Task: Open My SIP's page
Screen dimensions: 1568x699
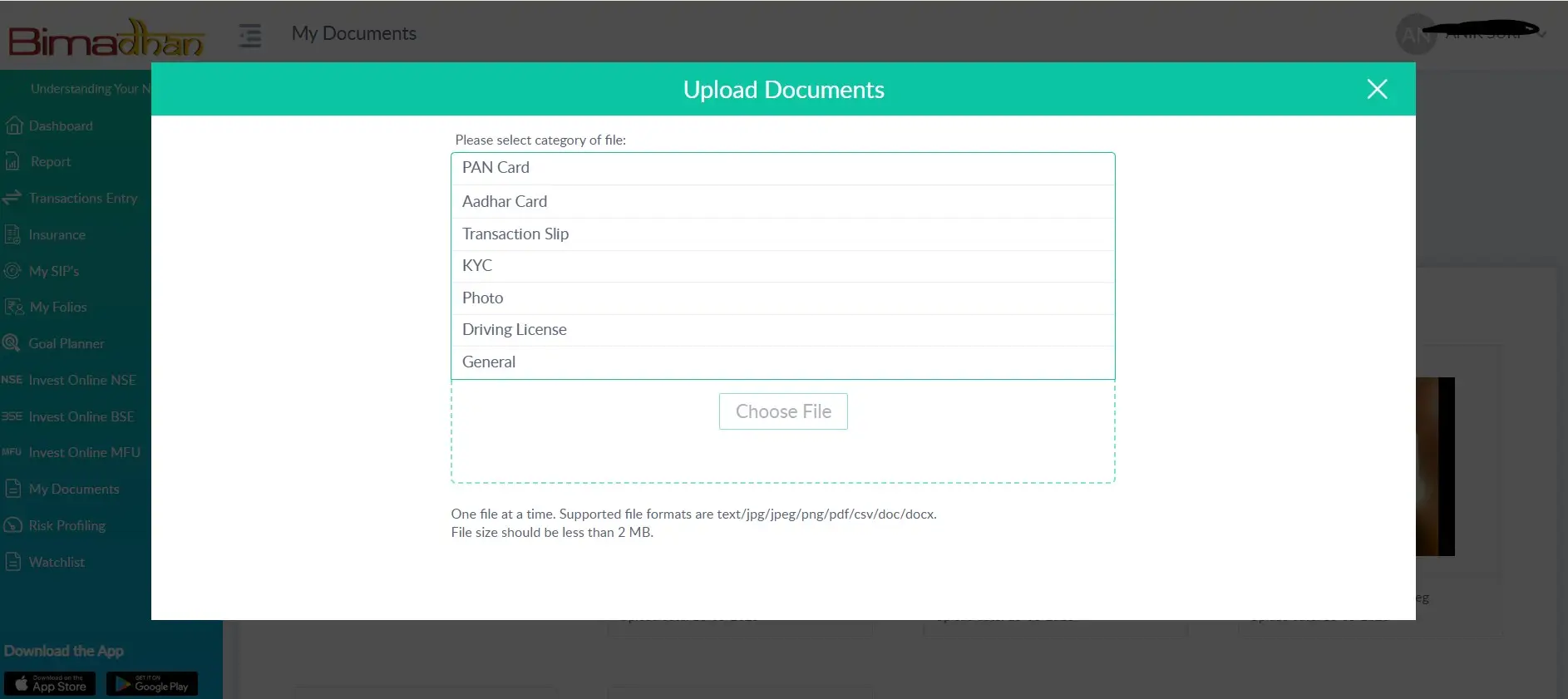Action: pos(54,271)
